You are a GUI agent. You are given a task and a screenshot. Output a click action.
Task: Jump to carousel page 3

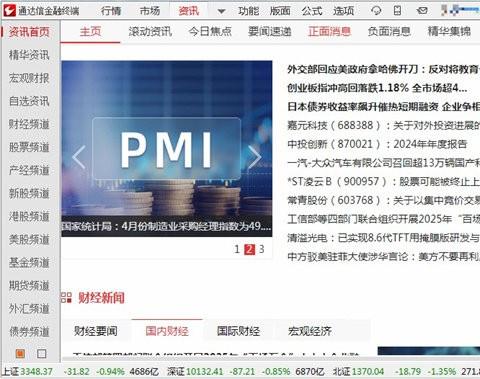click(262, 249)
